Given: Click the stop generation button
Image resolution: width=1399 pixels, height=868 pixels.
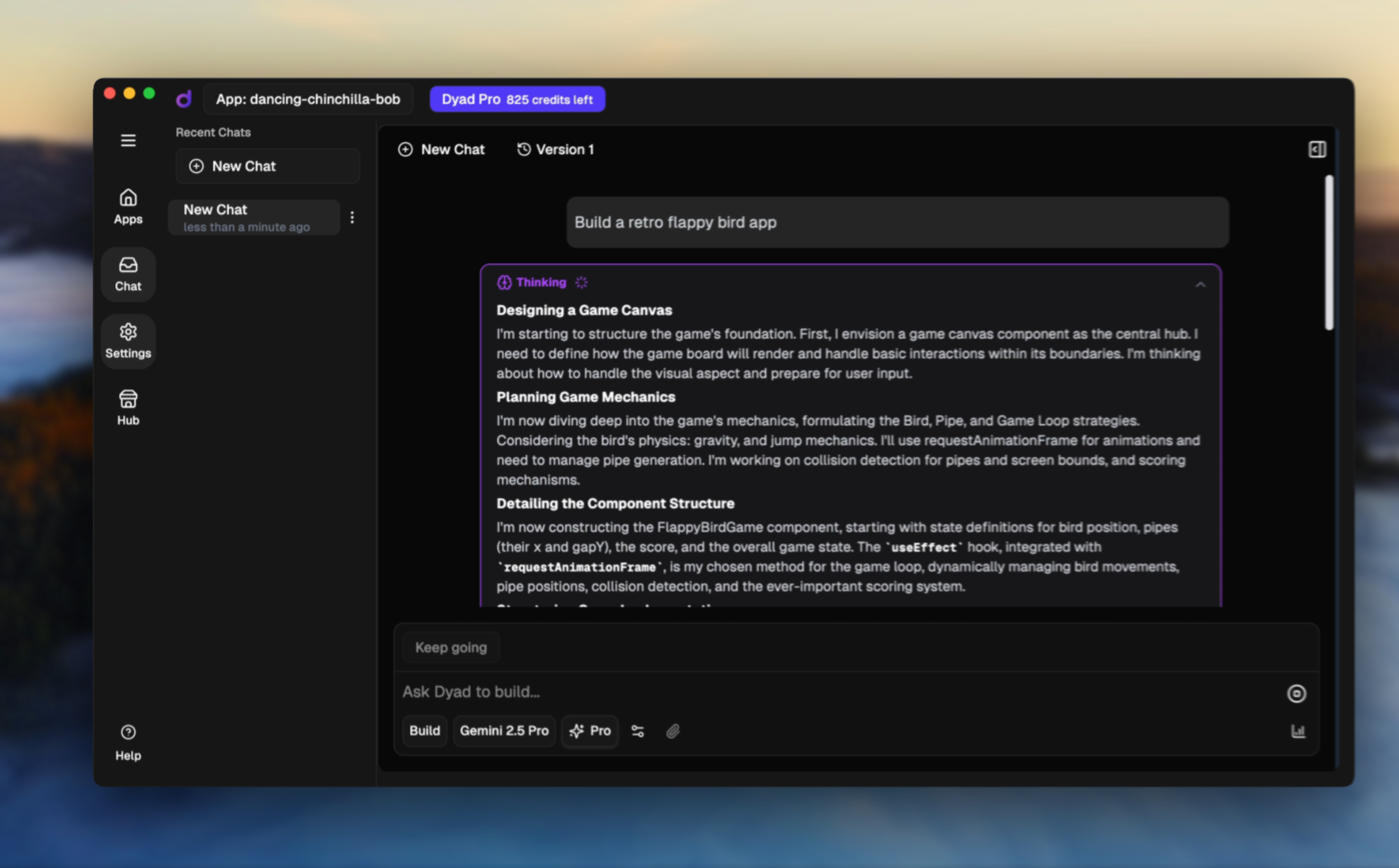Looking at the screenshot, I should (1296, 694).
